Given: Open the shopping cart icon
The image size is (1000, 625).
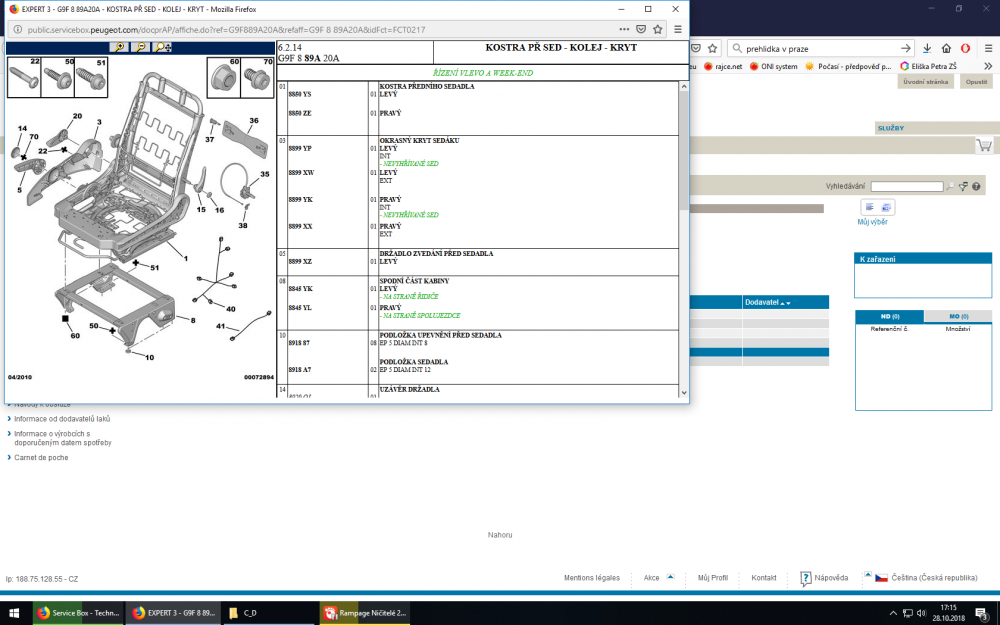Looking at the screenshot, I should pyautogui.click(x=984, y=145).
